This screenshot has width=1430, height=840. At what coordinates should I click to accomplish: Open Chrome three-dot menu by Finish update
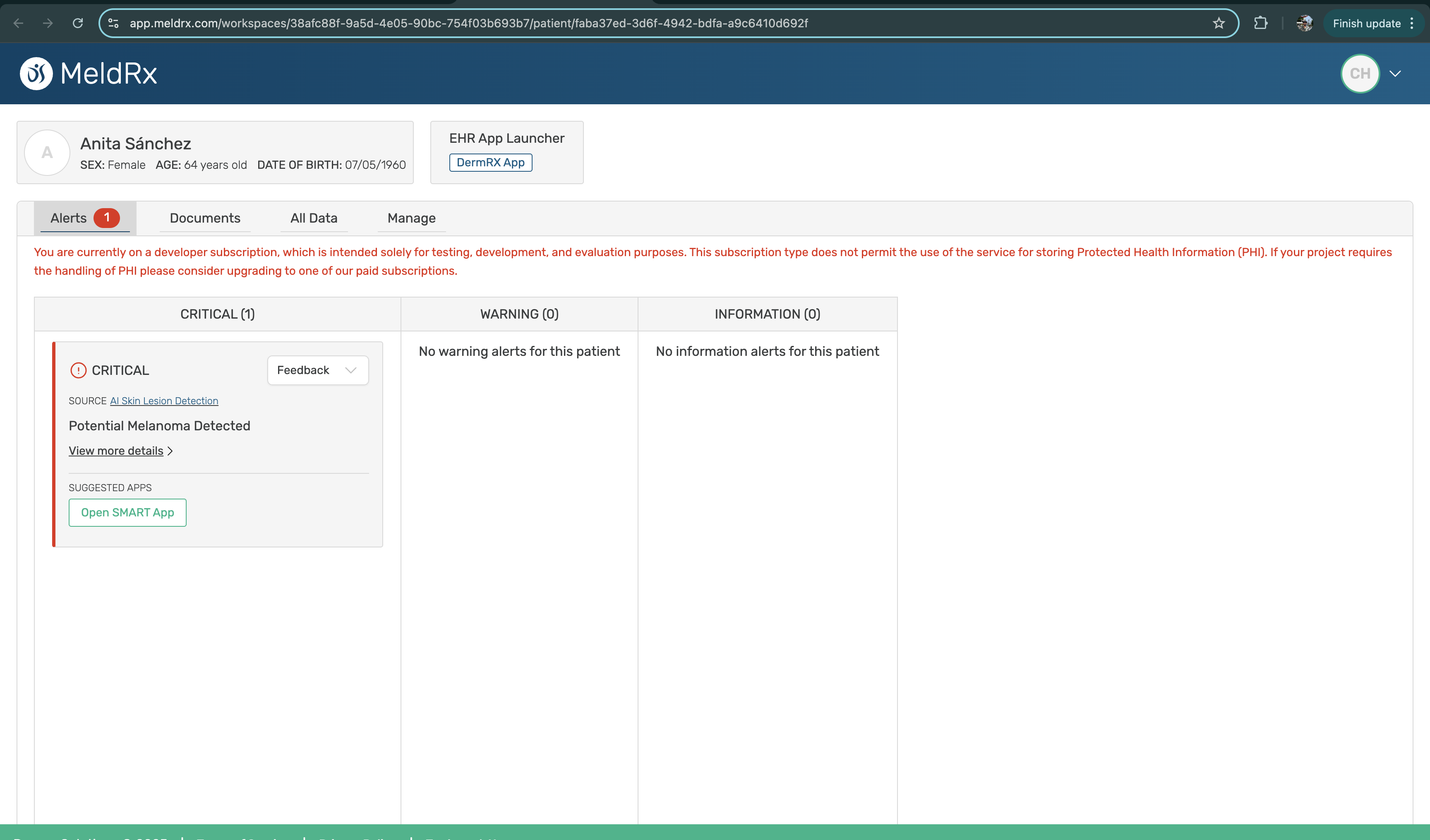[1412, 23]
